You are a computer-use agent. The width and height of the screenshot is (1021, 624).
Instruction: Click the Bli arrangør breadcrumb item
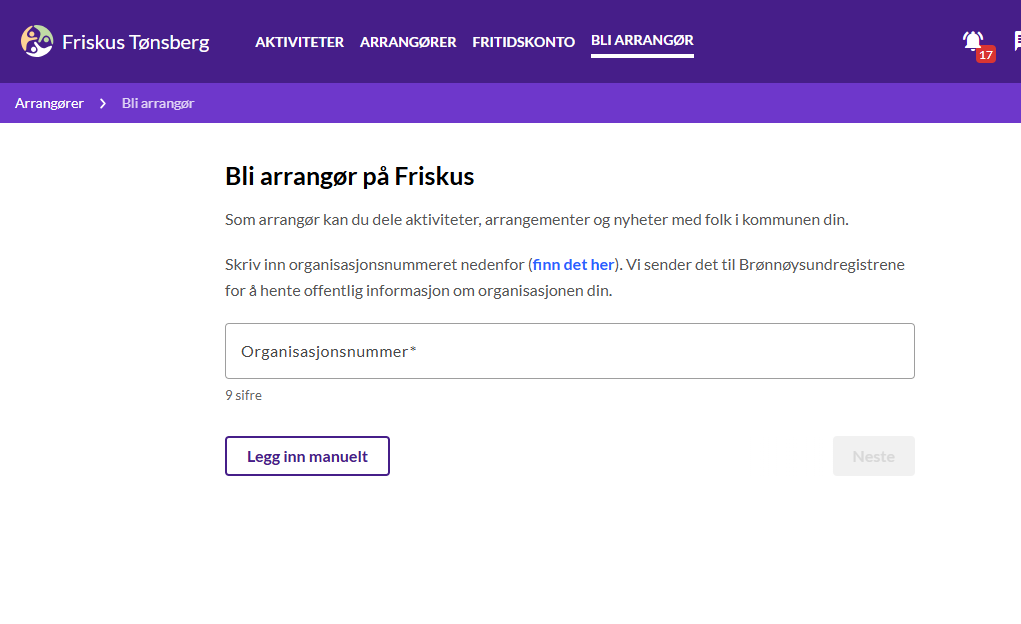click(x=158, y=104)
